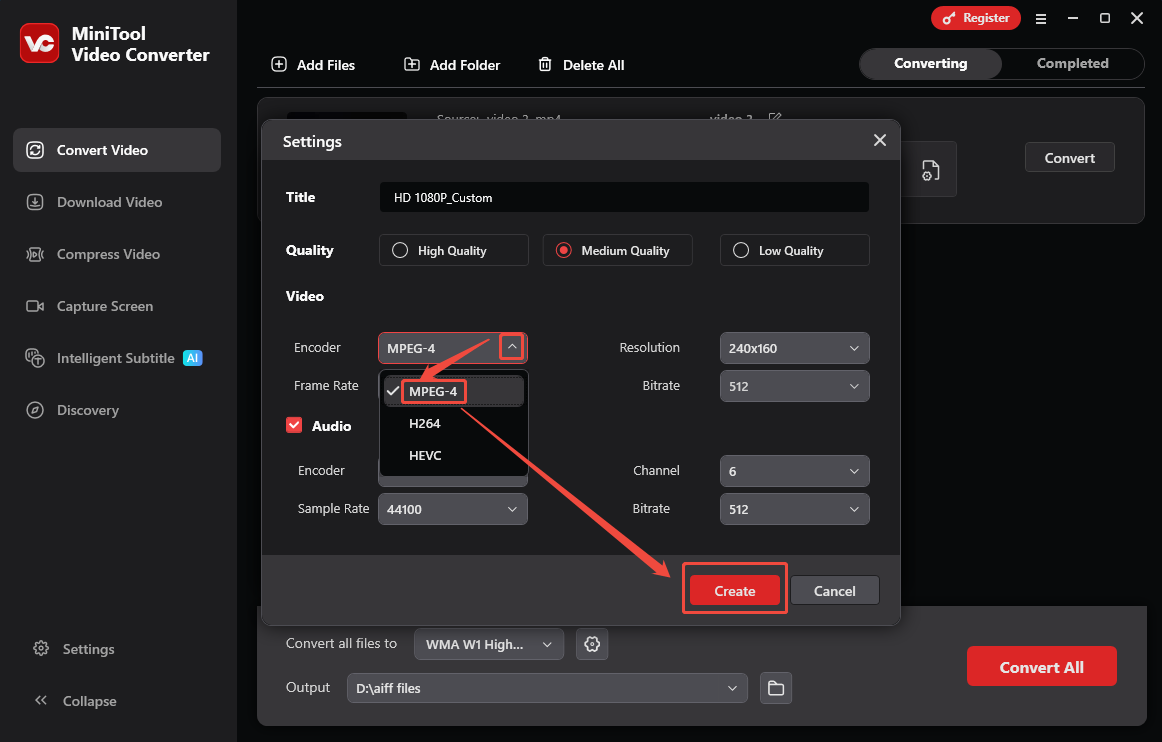Open the output format settings gear
1162x742 pixels.
(592, 644)
